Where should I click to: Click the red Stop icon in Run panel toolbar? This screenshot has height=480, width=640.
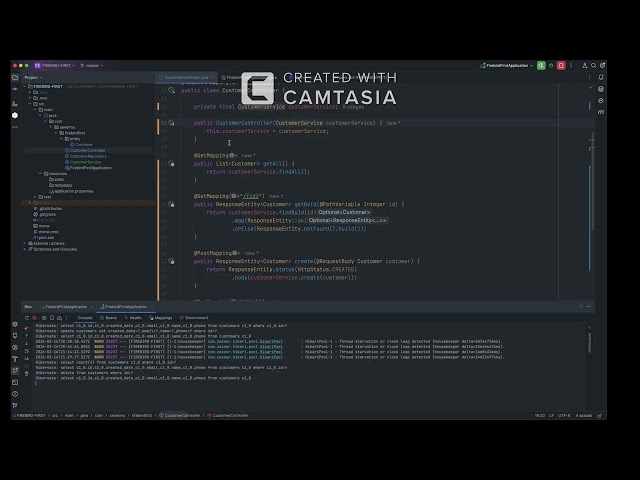point(35,318)
